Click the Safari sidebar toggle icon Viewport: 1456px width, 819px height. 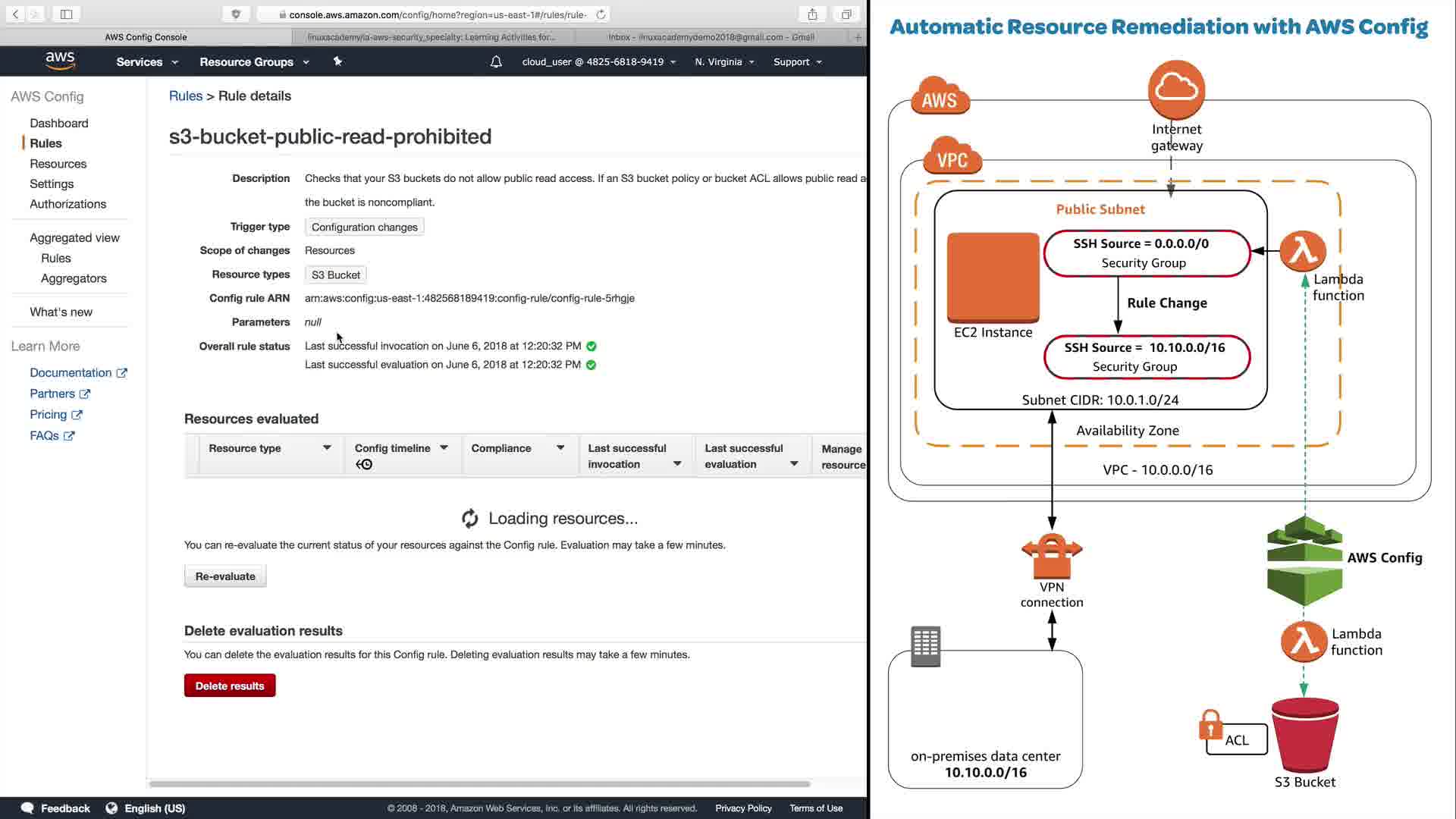pyautogui.click(x=66, y=14)
